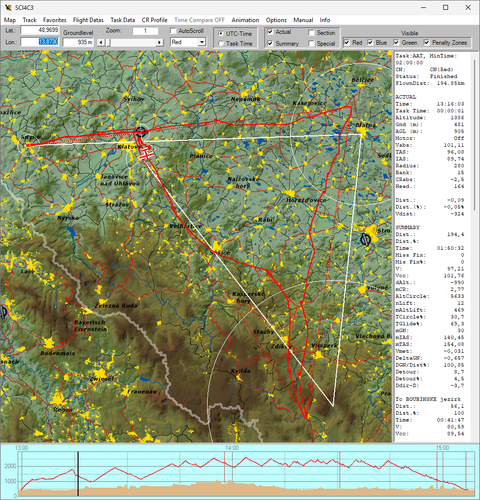Click the zoom slider left arrow
This screenshot has height=500, width=480.
[x=101, y=43]
